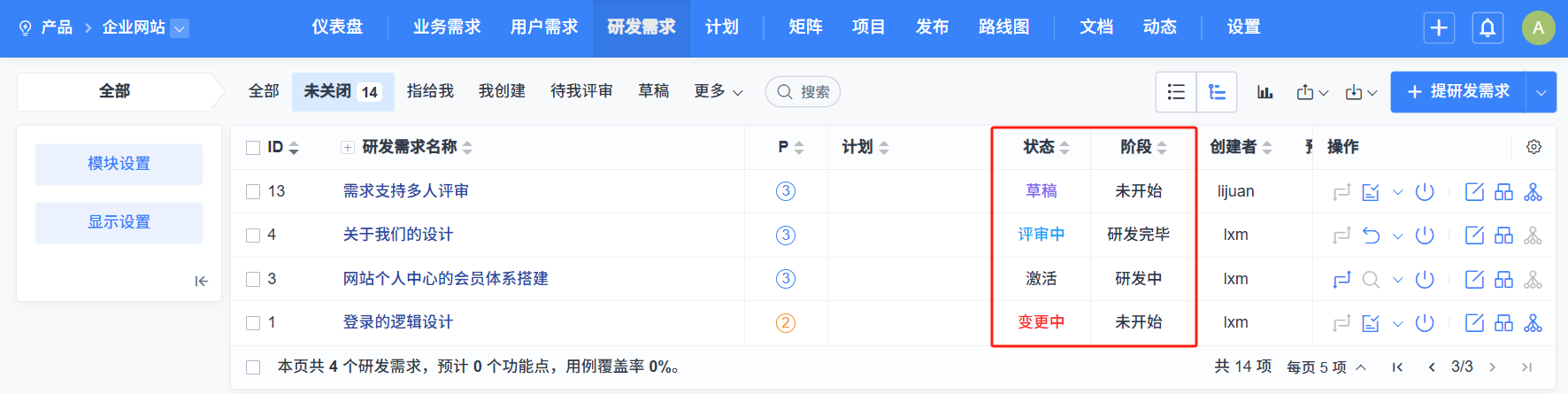Click edit icon for requirement 4

coord(1474,236)
